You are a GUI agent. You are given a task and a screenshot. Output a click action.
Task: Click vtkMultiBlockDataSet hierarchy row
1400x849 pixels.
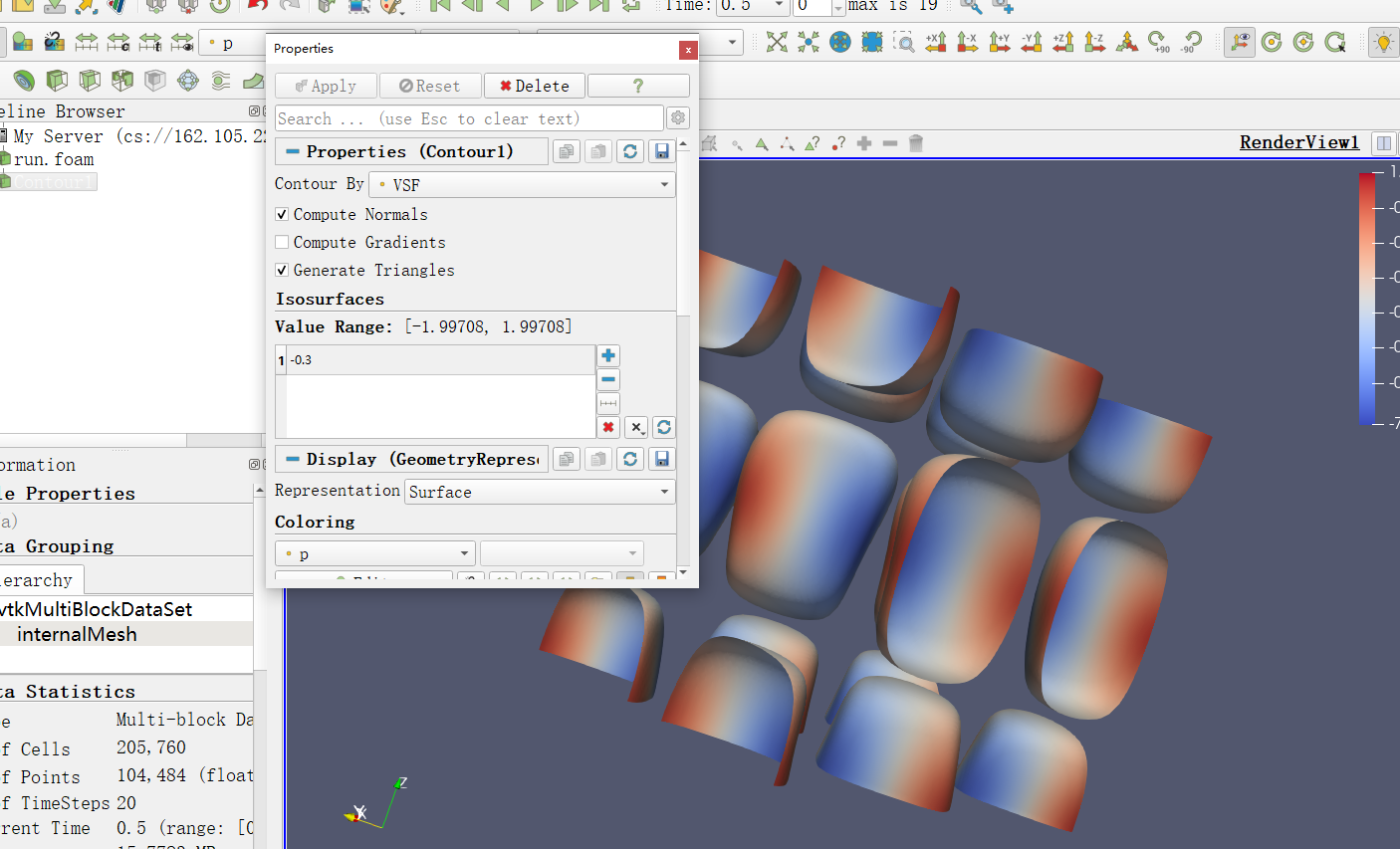click(x=96, y=609)
